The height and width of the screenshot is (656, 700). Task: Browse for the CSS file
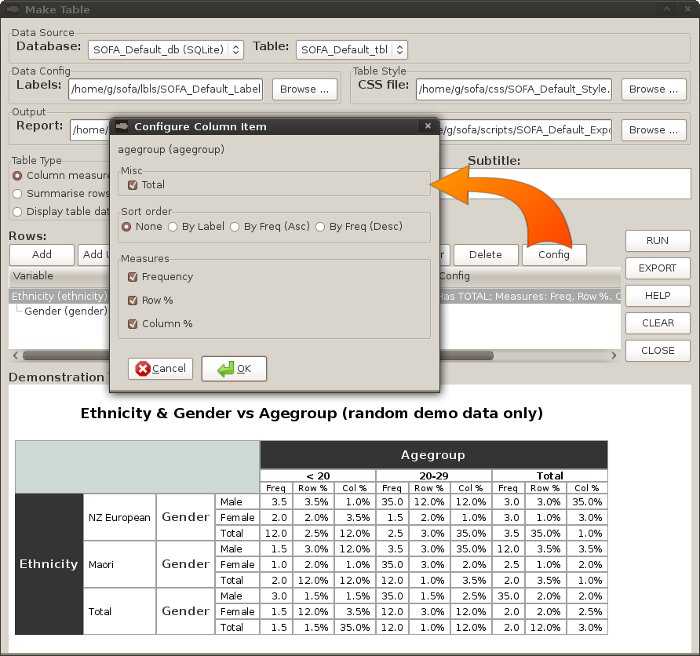(654, 89)
